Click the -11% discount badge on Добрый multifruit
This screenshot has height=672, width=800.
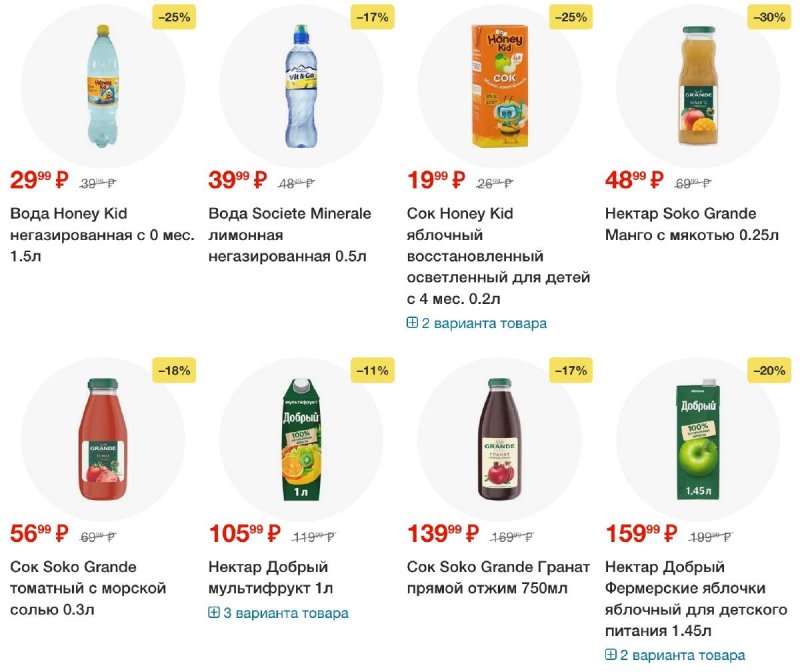372,370
